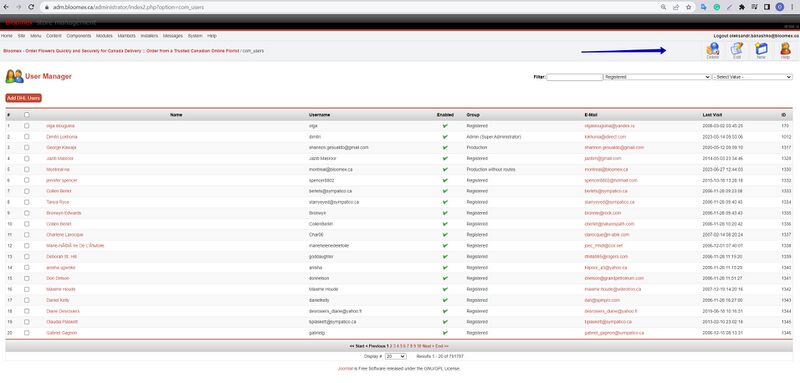
Task: Open Bloomex site breadcrumb link
Action: 121,51
